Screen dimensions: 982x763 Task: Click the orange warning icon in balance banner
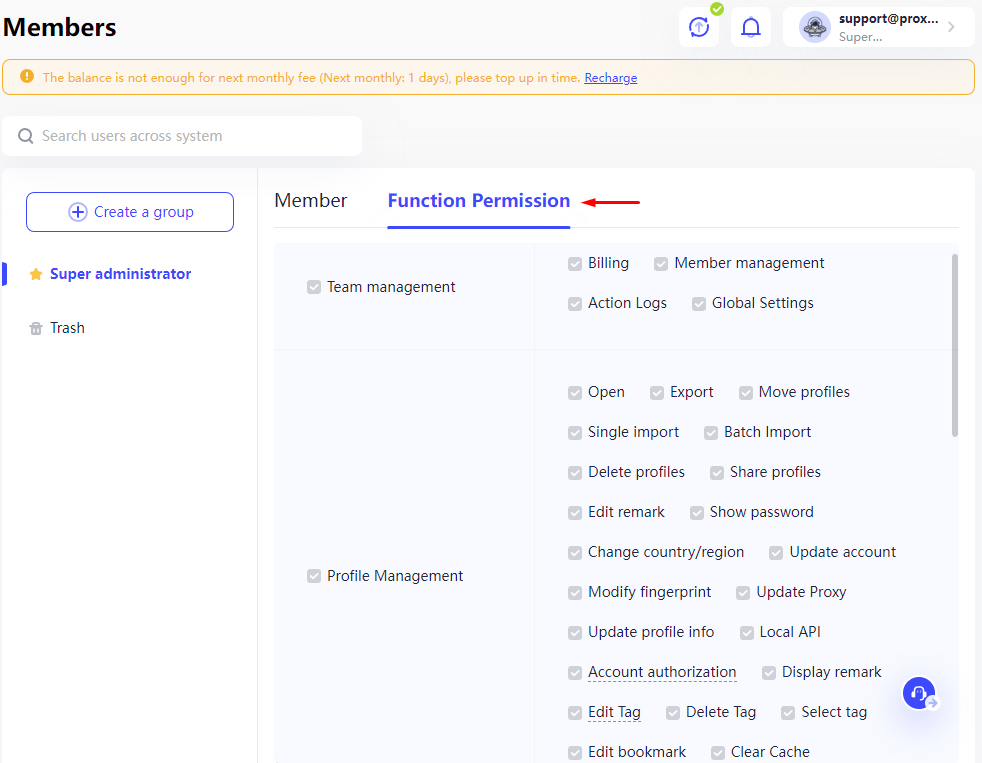point(27,76)
